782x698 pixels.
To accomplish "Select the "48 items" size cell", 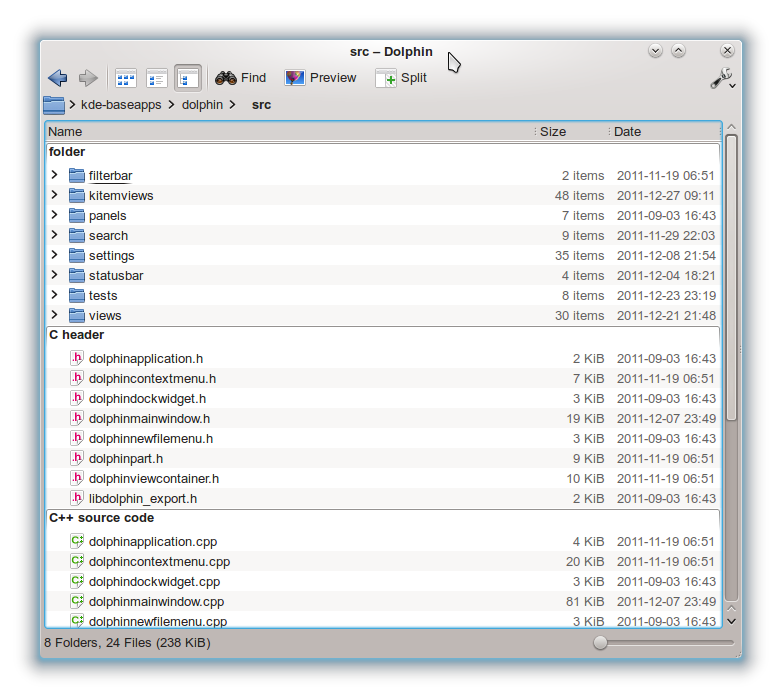I will pyautogui.click(x=580, y=195).
